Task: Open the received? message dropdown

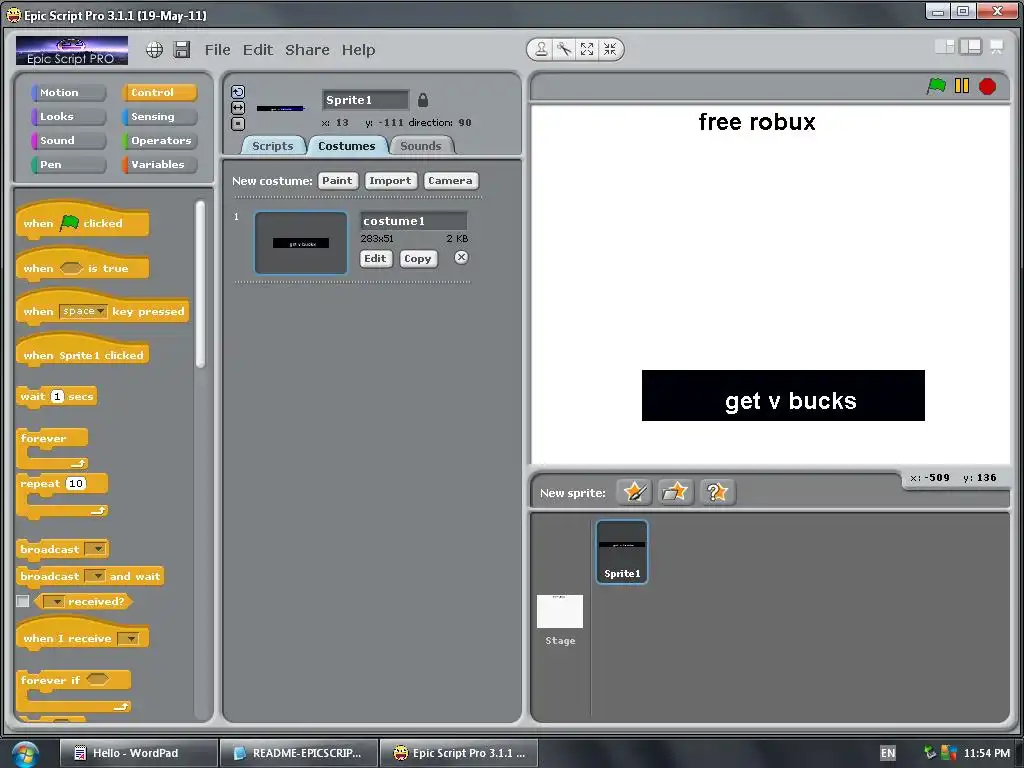Action: click(x=54, y=601)
